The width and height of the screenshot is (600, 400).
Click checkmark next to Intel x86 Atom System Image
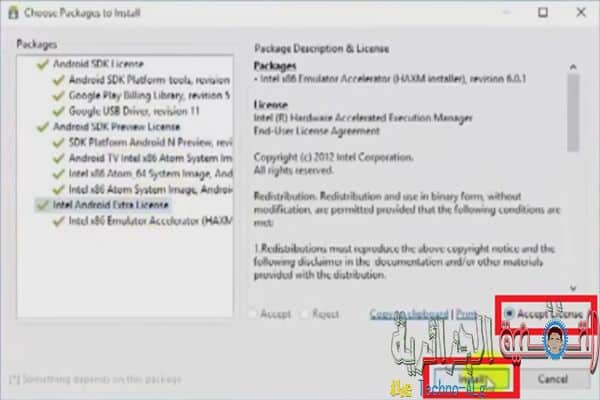[x=58, y=190]
